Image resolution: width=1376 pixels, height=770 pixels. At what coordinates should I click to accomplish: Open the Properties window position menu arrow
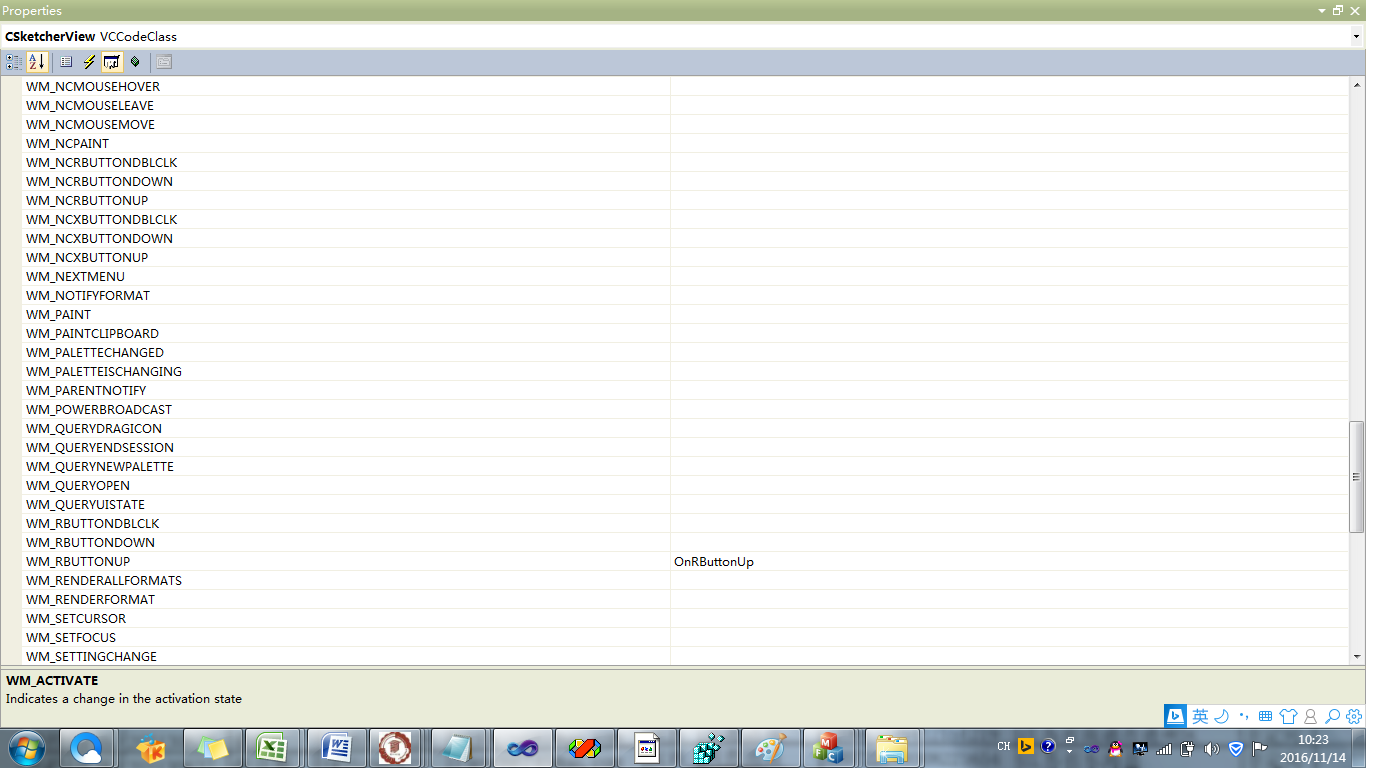[1323, 10]
